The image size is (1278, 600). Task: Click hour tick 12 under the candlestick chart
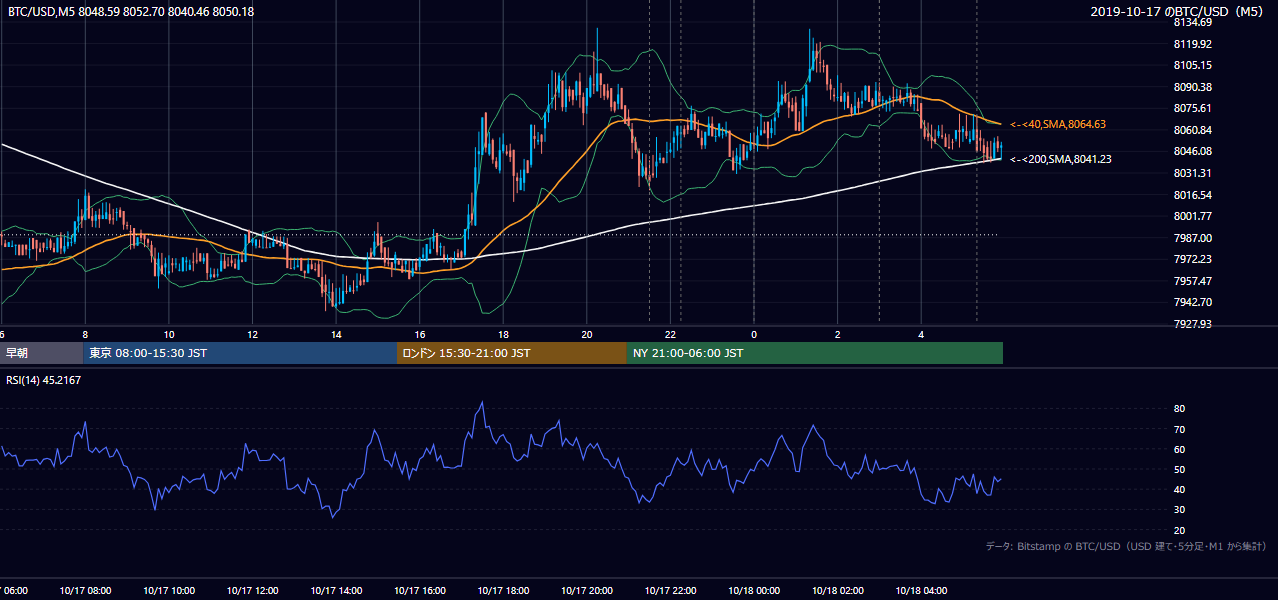253,334
